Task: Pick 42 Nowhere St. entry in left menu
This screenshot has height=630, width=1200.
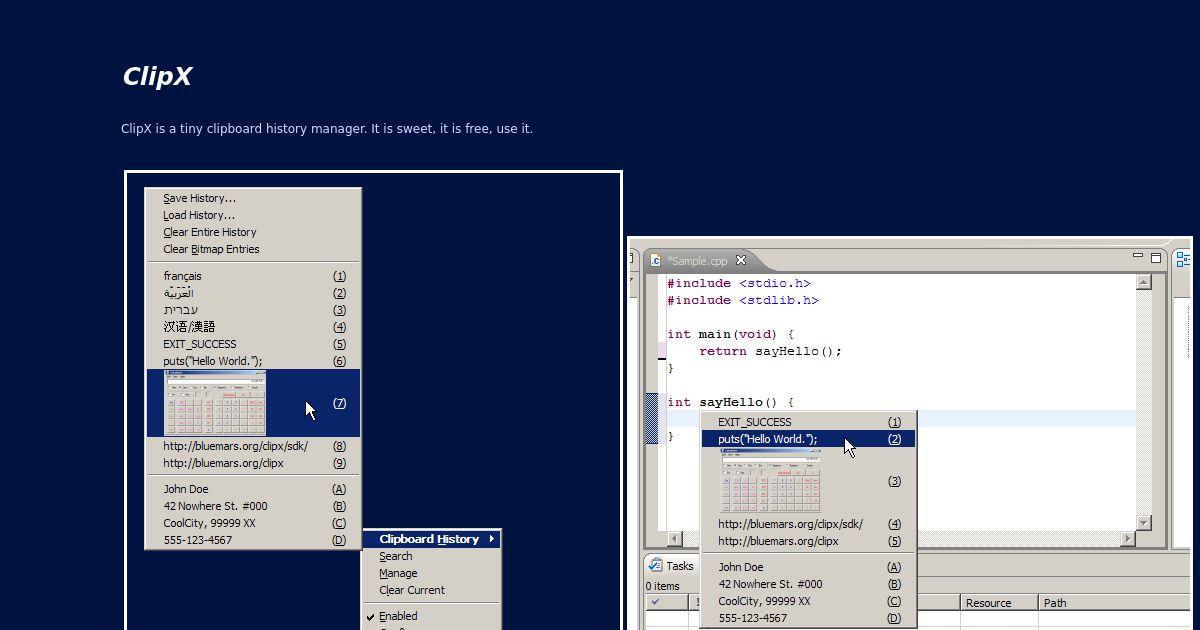Action: pos(253,506)
